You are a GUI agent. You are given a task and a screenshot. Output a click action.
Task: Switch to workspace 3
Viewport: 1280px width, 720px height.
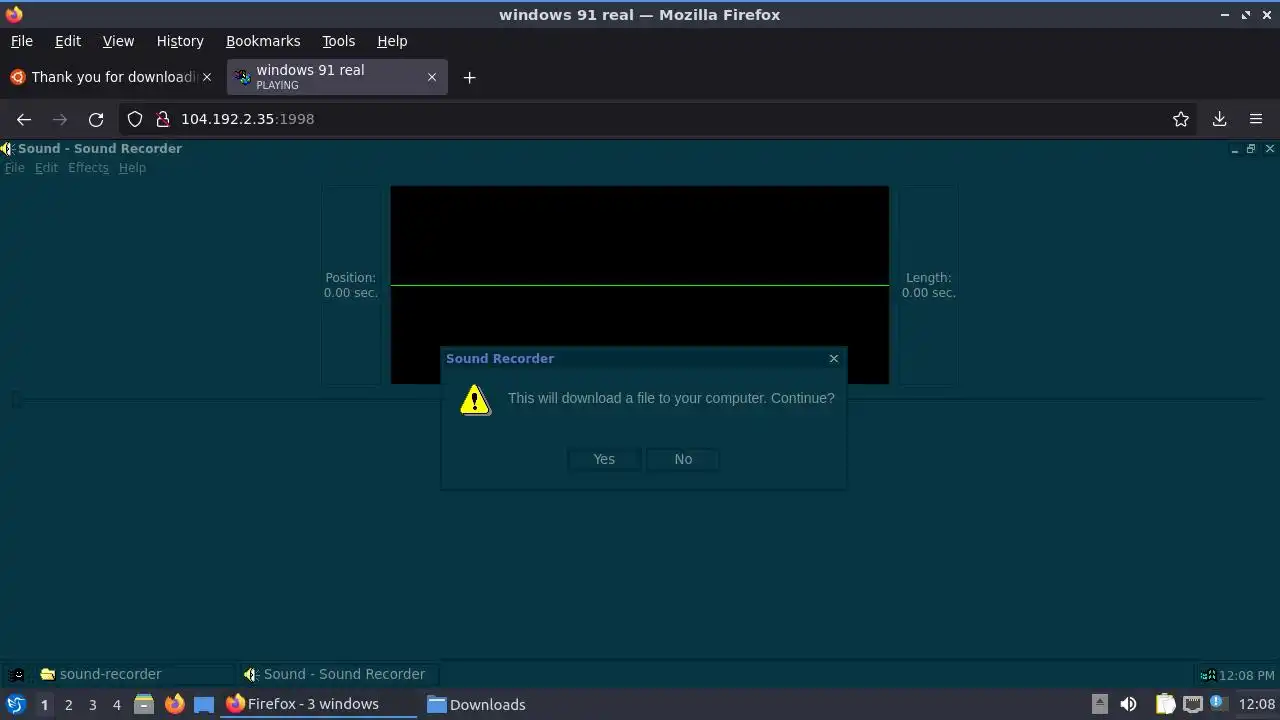92,705
